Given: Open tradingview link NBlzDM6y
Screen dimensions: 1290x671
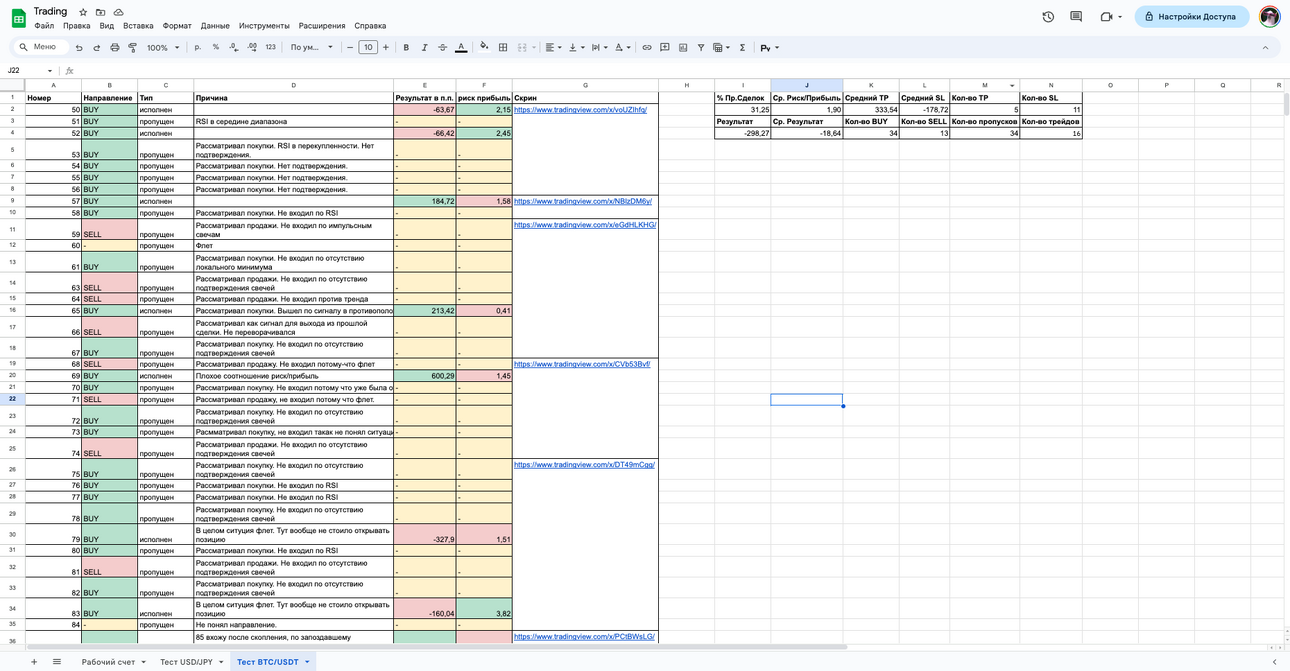Looking at the screenshot, I should pyautogui.click(x=582, y=201).
